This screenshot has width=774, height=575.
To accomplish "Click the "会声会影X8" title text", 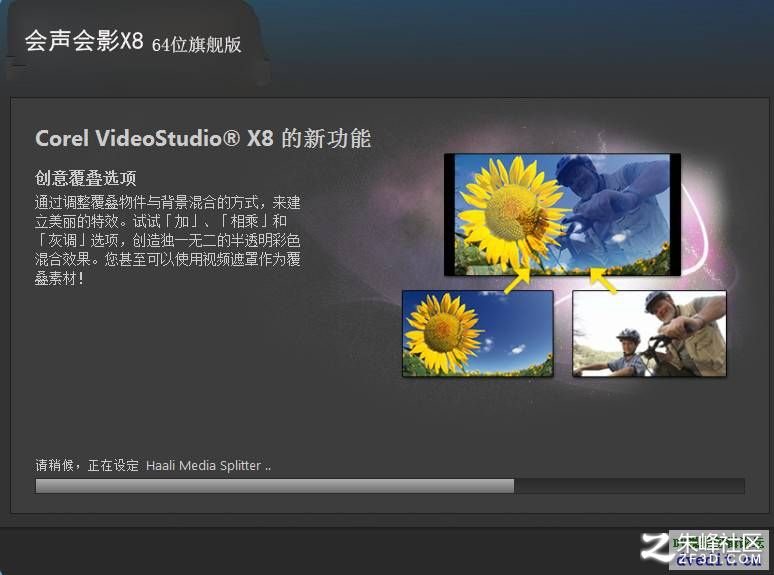I will pyautogui.click(x=84, y=41).
